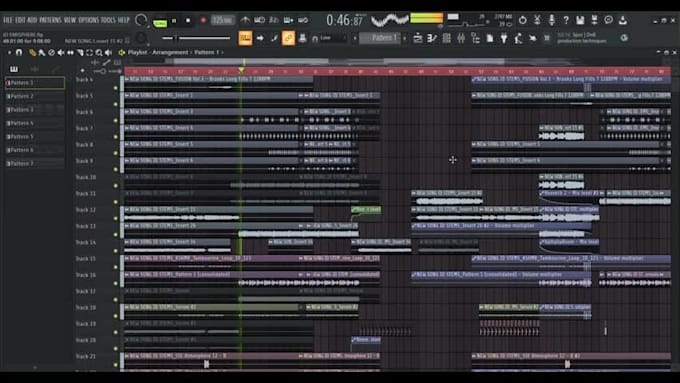Click the Stop playback button
Screen dimensions: 680x383
click(x=188, y=20)
